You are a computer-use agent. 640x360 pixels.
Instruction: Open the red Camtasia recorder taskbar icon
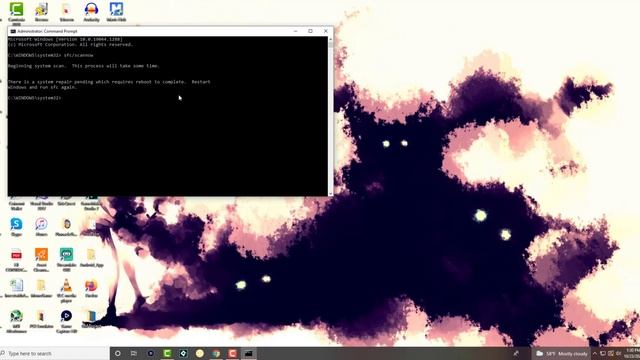click(x=232, y=353)
